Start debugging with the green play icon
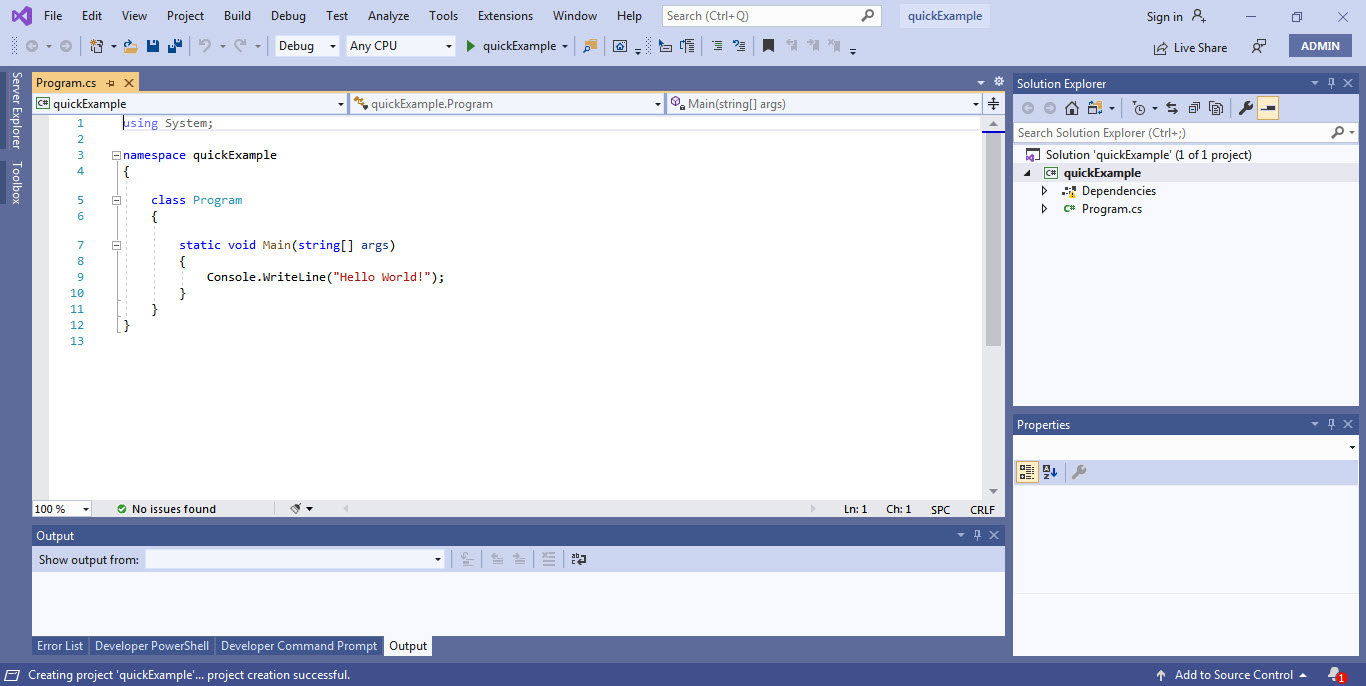 coord(471,46)
